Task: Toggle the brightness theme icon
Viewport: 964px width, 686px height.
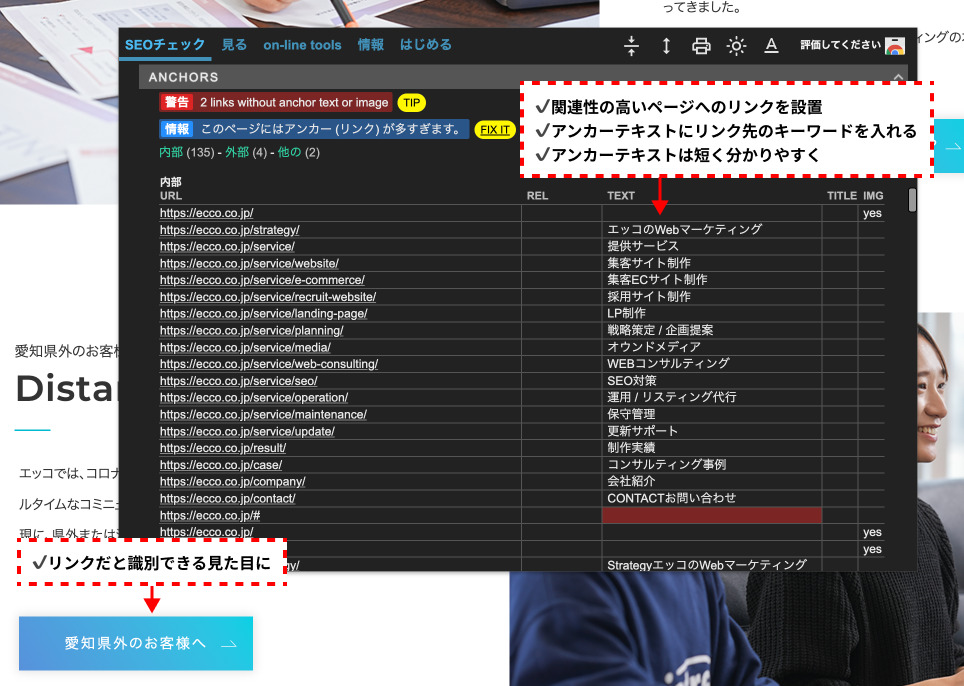Action: 736,46
